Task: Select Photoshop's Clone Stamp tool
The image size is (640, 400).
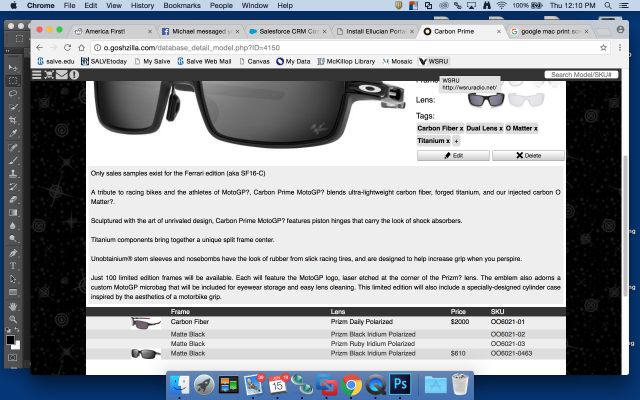Action: pos(13,173)
